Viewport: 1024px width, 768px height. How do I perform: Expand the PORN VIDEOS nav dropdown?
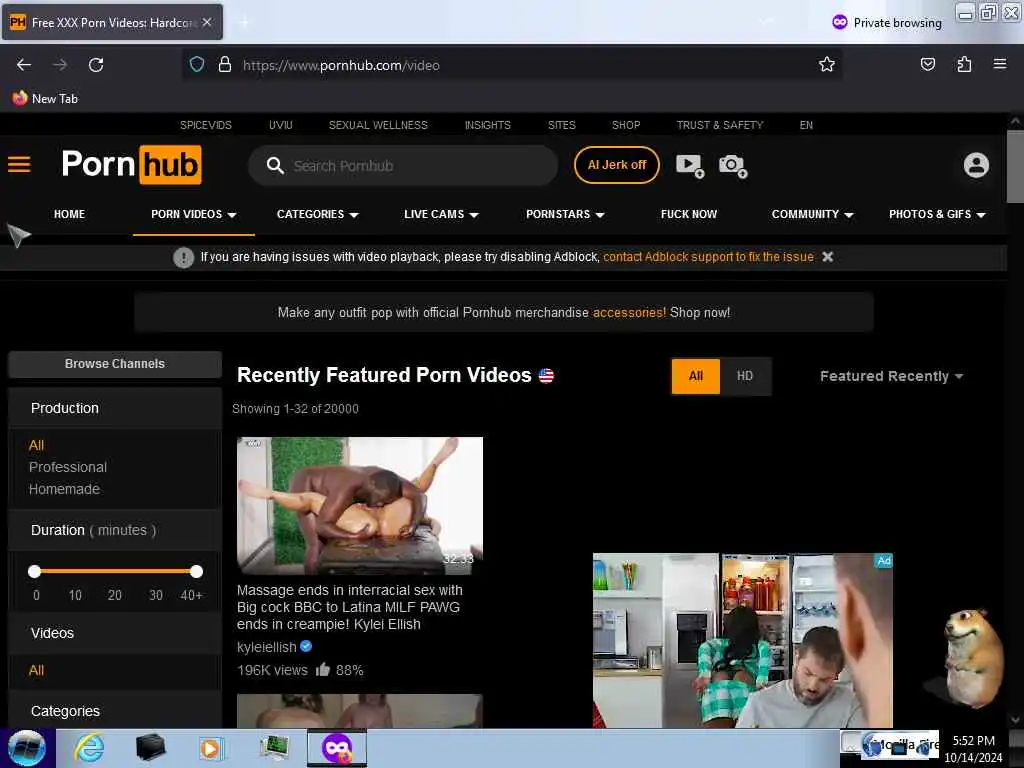click(193, 214)
